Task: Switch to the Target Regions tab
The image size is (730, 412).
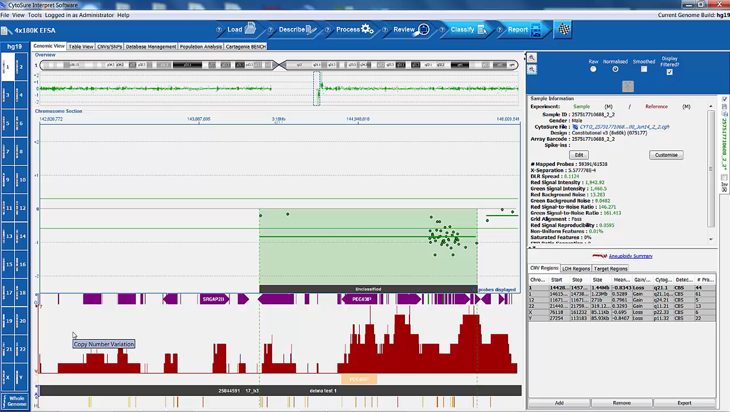Action: click(x=610, y=269)
